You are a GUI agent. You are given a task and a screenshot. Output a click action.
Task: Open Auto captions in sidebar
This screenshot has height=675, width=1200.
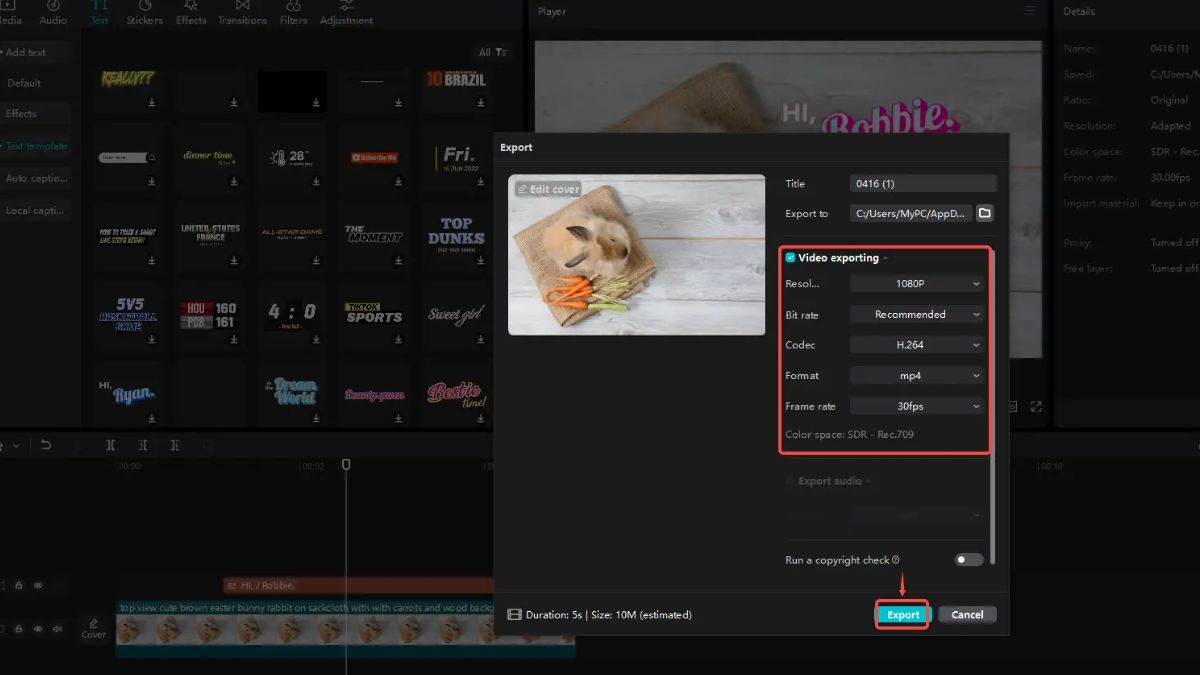[x=36, y=178]
